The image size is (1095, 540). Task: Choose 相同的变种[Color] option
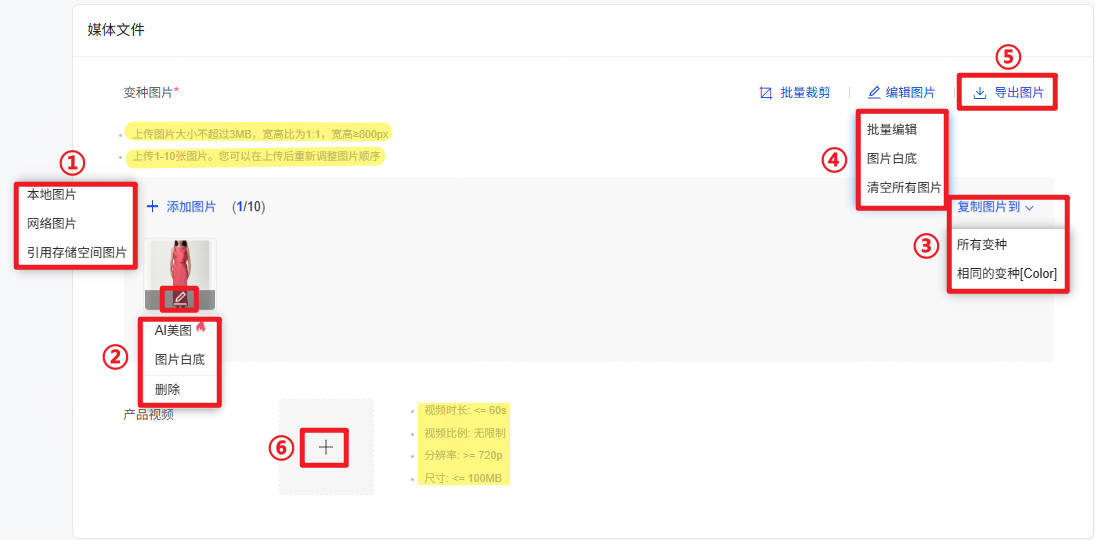pyautogui.click(x=1006, y=273)
